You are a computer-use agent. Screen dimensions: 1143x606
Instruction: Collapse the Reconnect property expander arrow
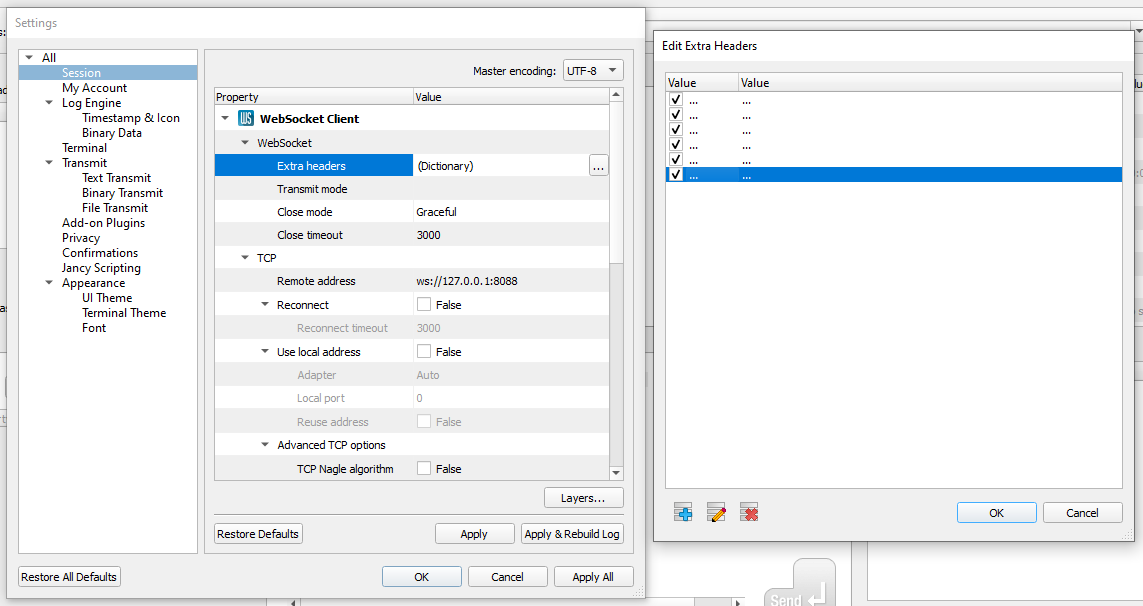click(x=265, y=305)
